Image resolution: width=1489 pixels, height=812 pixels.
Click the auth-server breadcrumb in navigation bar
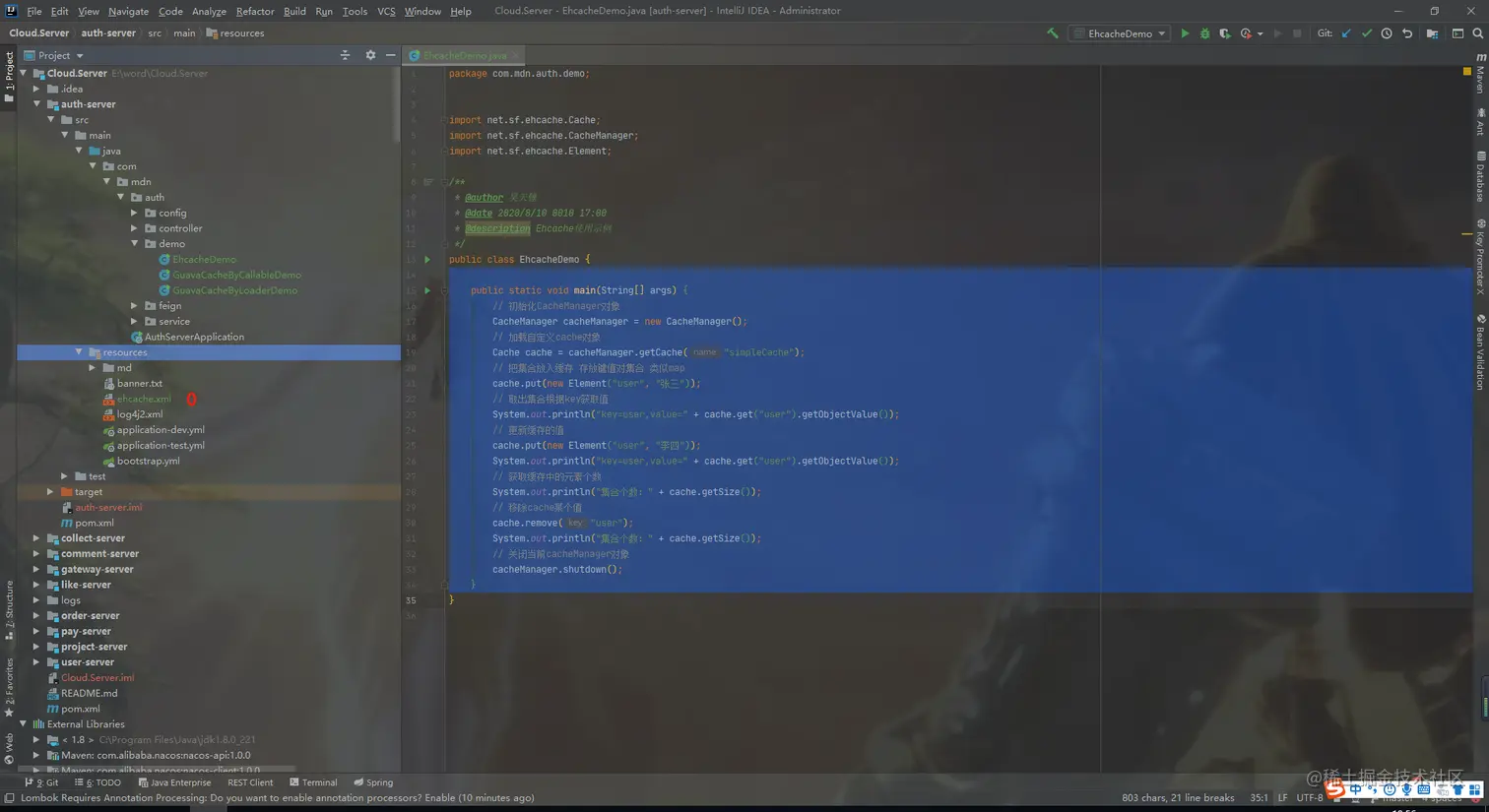tap(108, 33)
